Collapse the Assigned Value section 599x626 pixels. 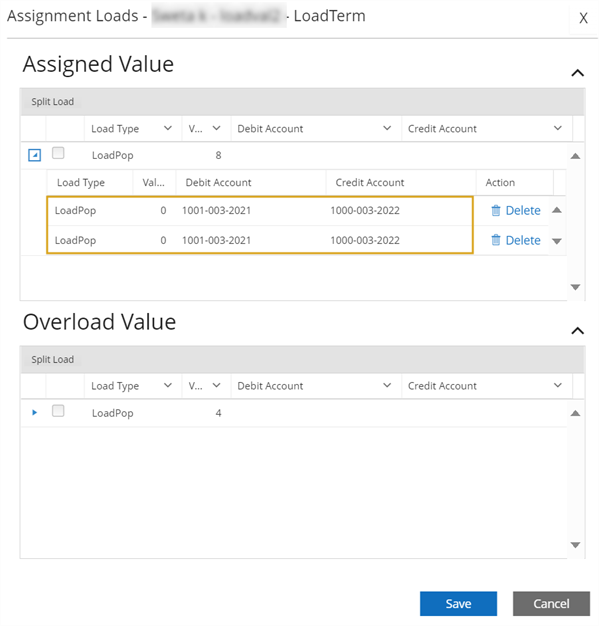(577, 73)
